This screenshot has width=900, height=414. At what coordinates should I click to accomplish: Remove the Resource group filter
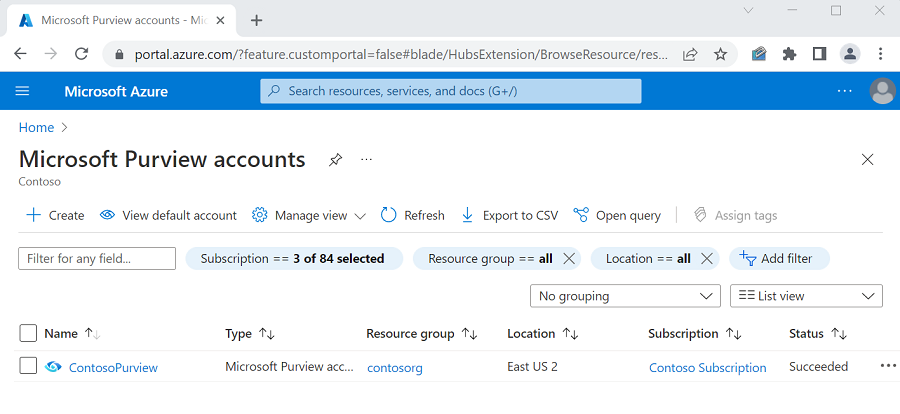click(569, 258)
